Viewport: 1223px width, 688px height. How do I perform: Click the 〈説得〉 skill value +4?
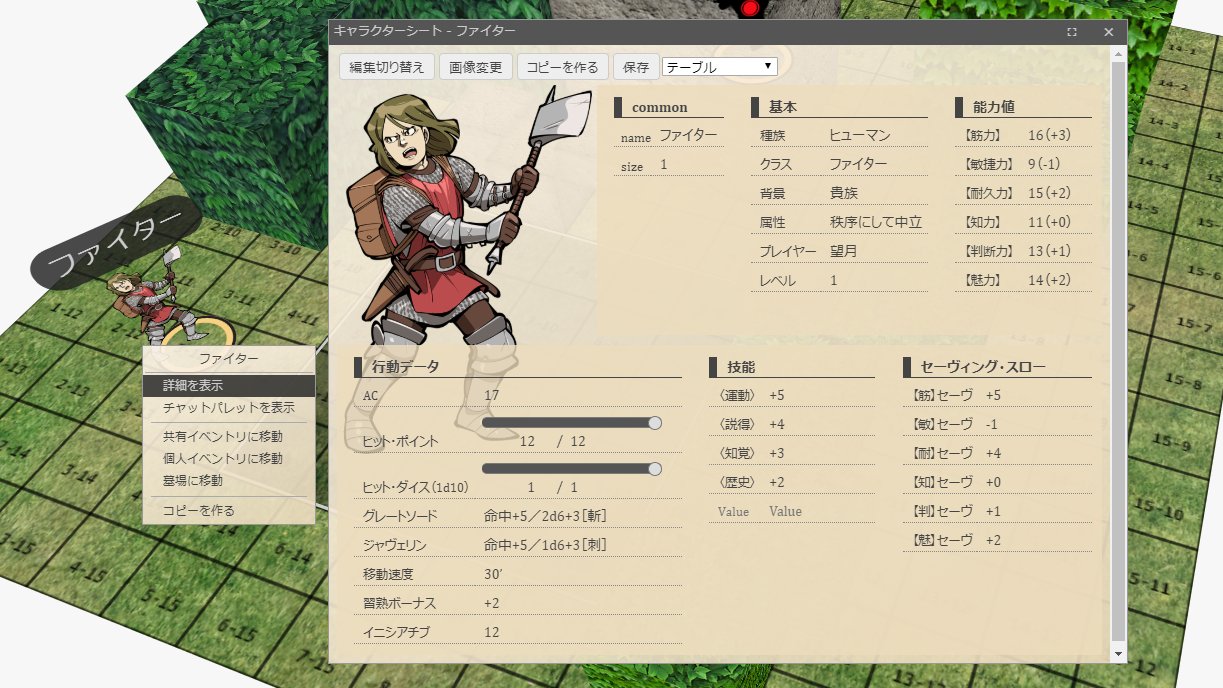point(777,424)
